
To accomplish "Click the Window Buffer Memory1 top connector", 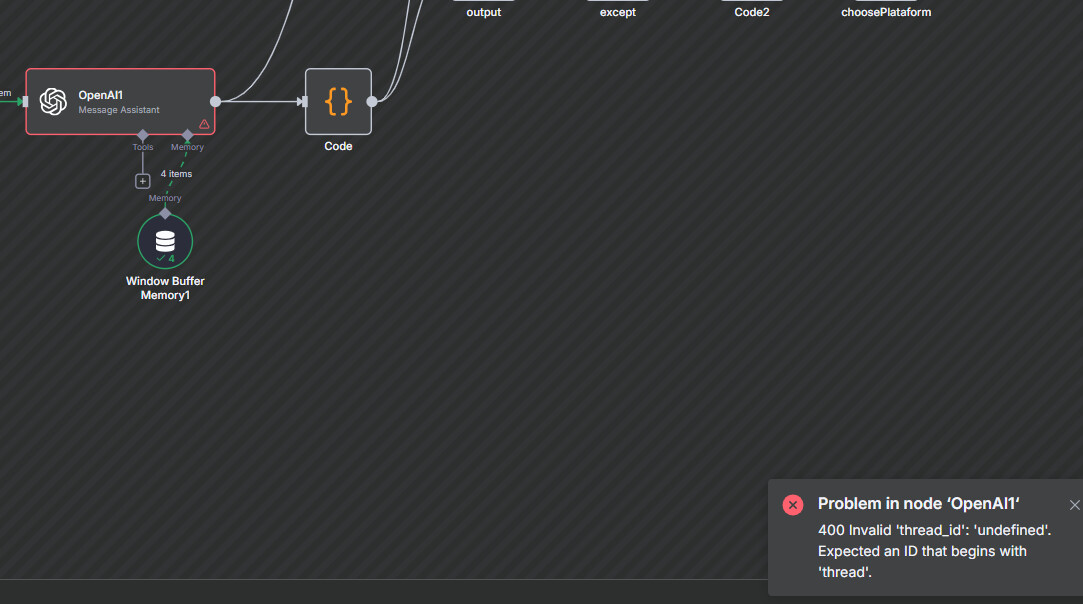I will (165, 214).
